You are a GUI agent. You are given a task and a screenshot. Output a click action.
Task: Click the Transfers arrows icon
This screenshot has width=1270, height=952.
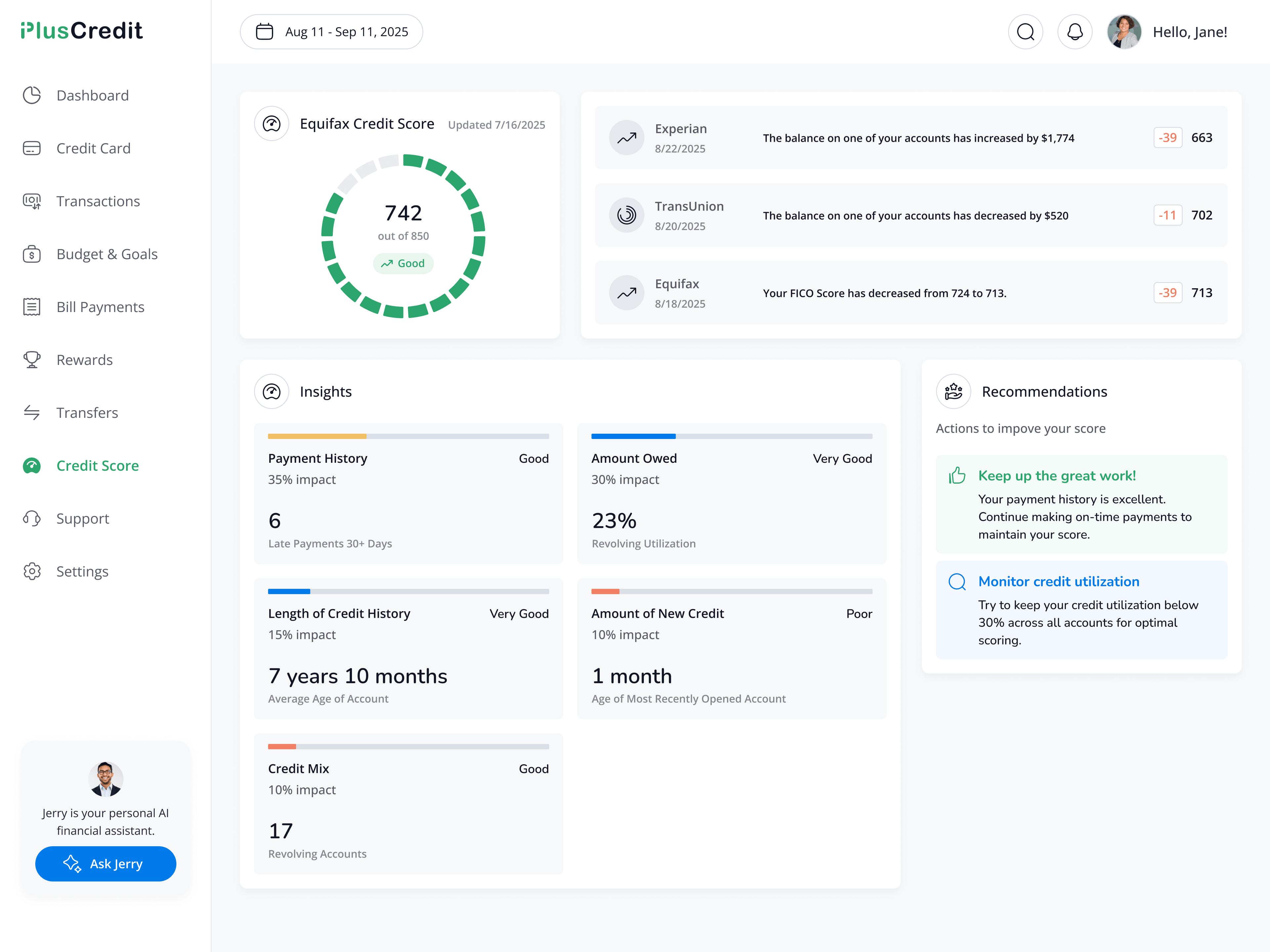click(31, 413)
